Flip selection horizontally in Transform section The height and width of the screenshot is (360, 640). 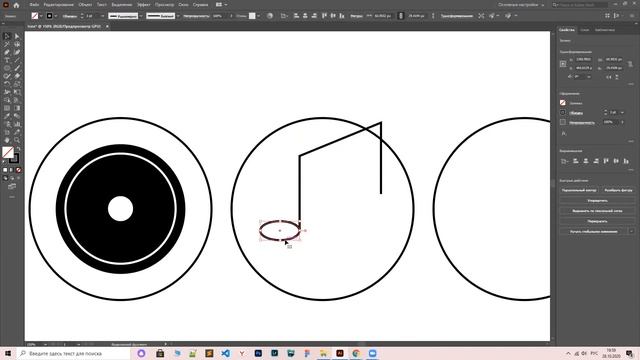tap(609, 77)
